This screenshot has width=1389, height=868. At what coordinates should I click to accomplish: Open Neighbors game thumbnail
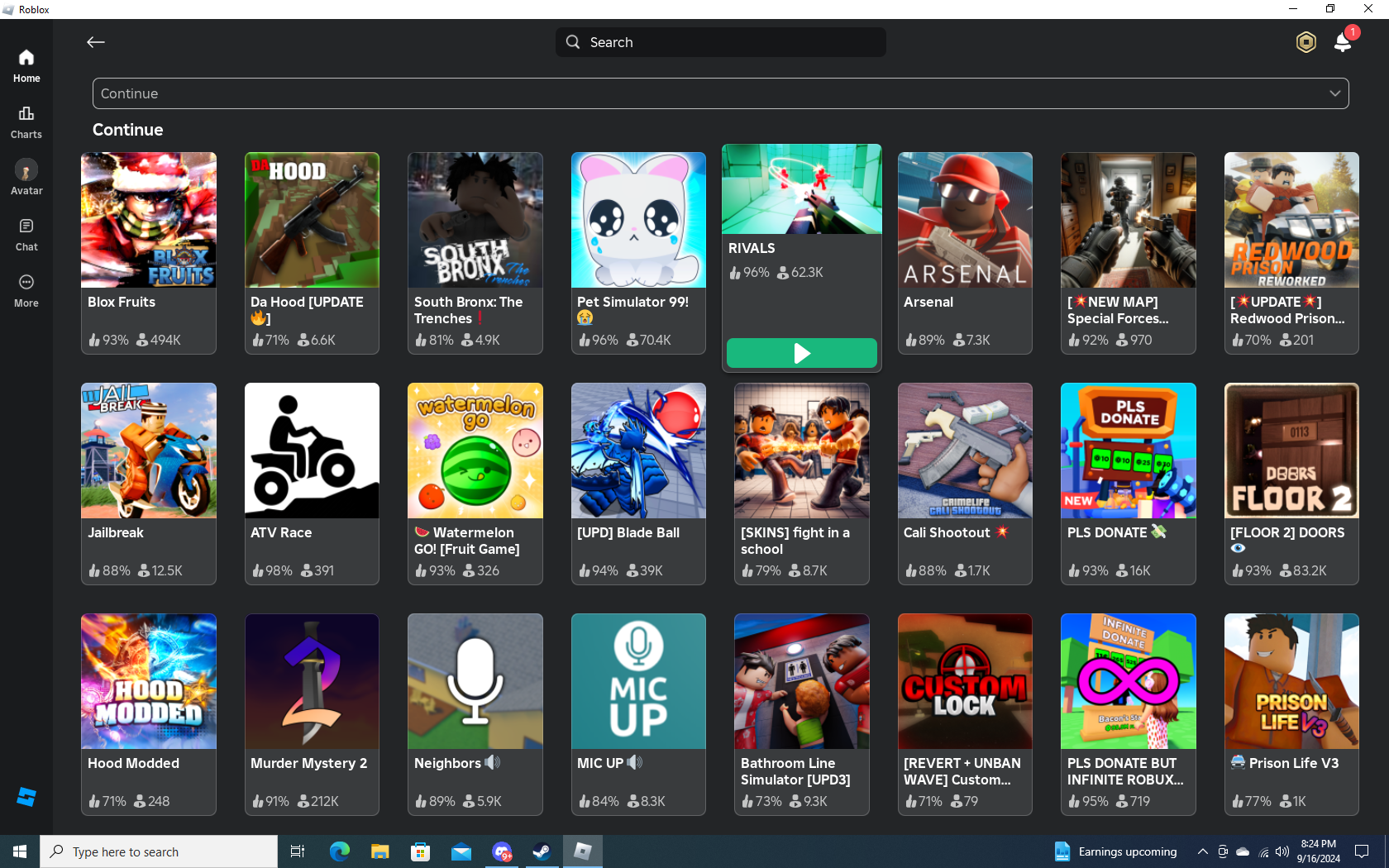point(475,681)
